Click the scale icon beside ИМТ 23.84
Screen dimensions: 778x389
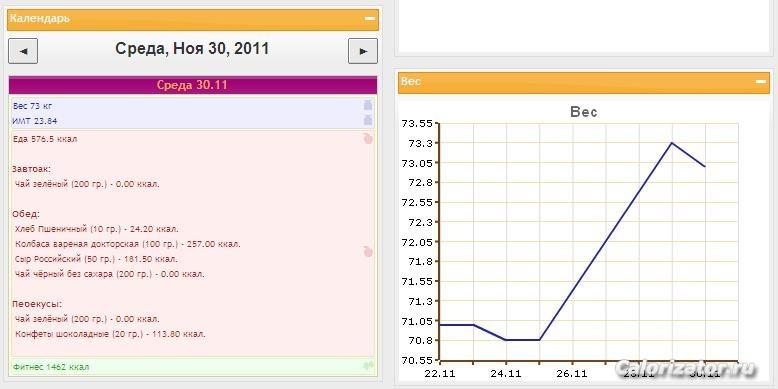(x=368, y=120)
